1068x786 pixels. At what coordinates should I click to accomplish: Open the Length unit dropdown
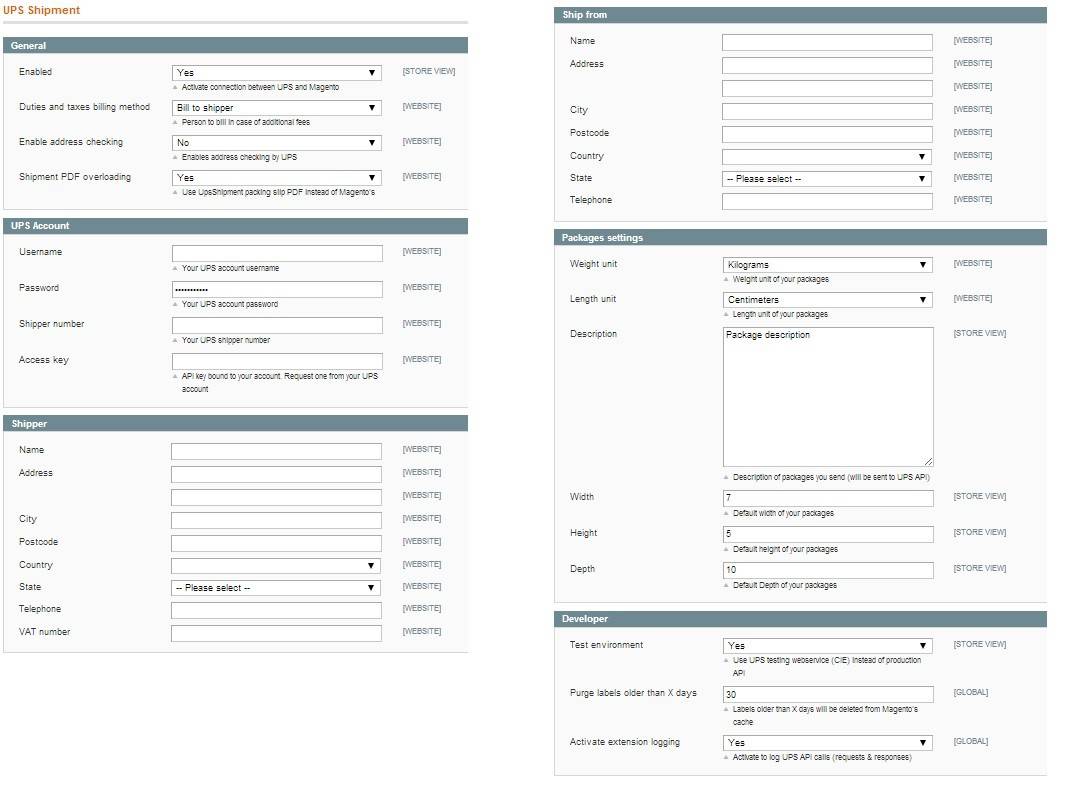827,300
